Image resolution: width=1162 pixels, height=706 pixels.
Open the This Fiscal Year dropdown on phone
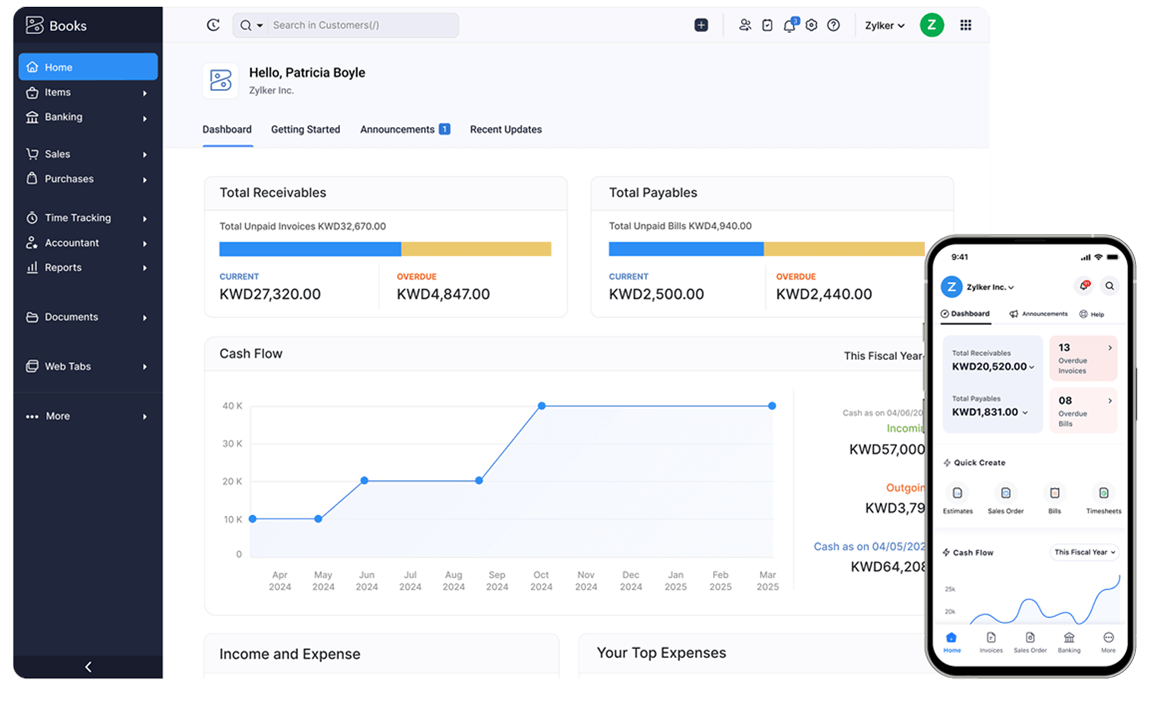click(1084, 552)
